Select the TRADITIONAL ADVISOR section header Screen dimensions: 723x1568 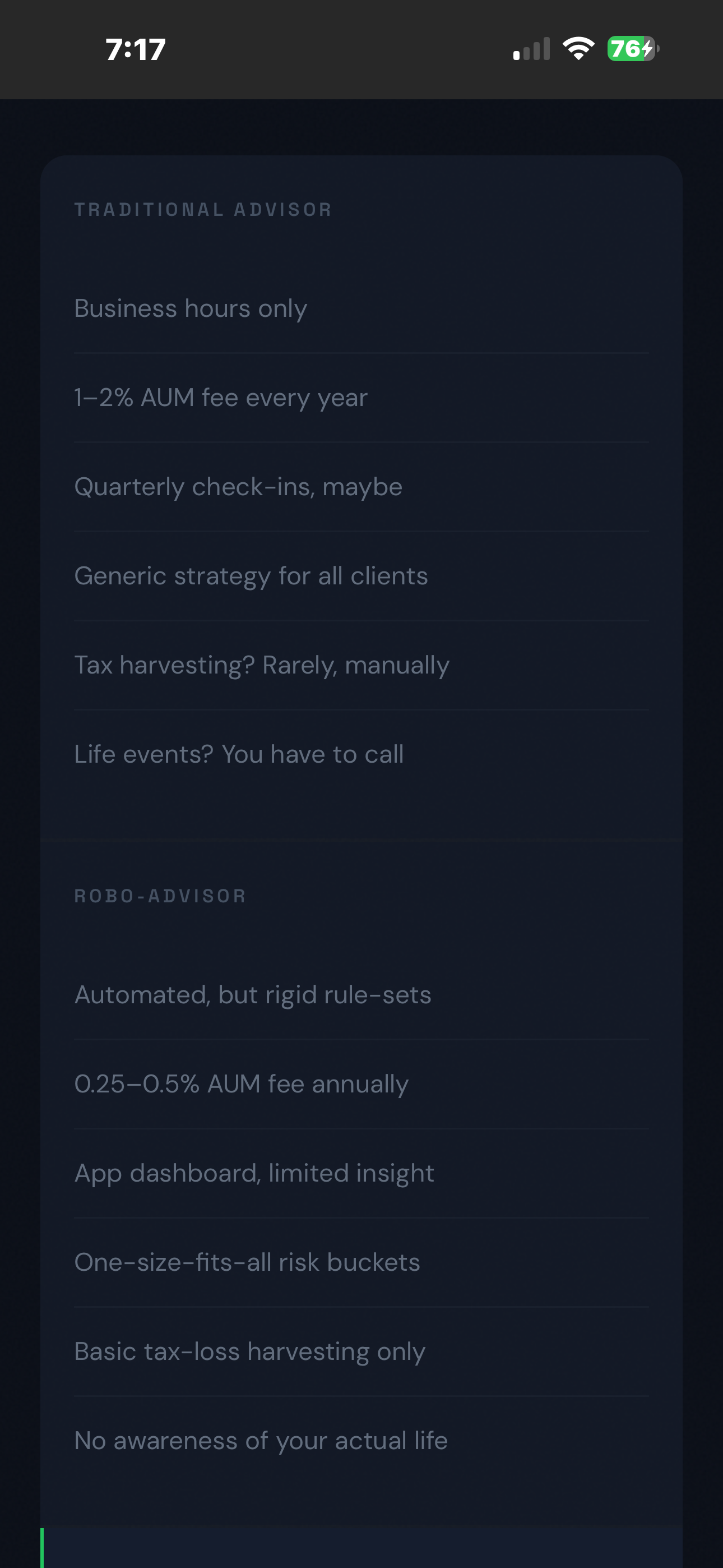(203, 209)
